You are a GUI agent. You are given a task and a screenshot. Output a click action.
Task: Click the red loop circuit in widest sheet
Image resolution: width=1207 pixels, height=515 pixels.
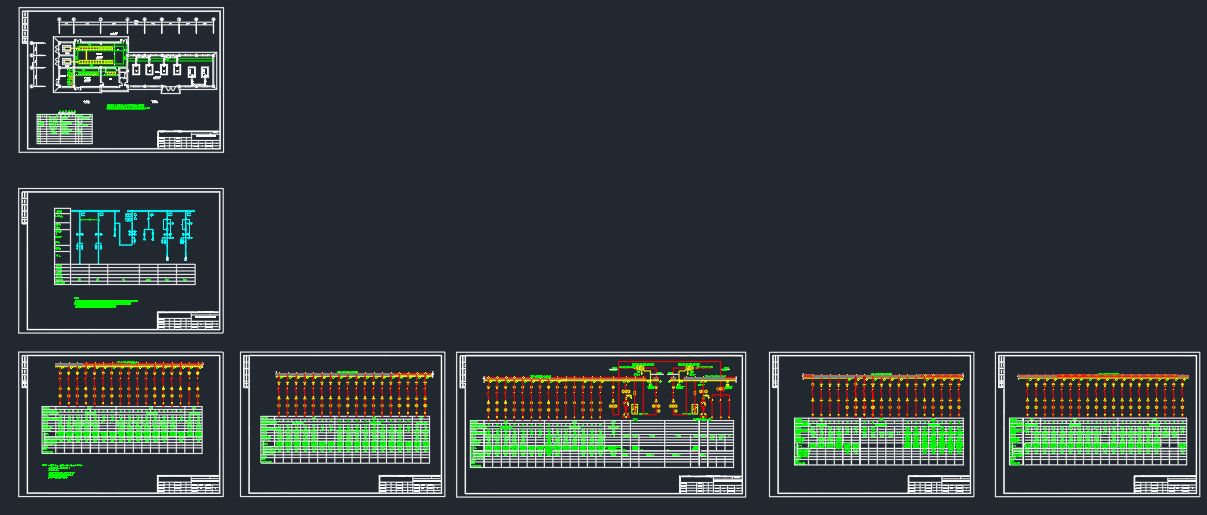point(669,387)
